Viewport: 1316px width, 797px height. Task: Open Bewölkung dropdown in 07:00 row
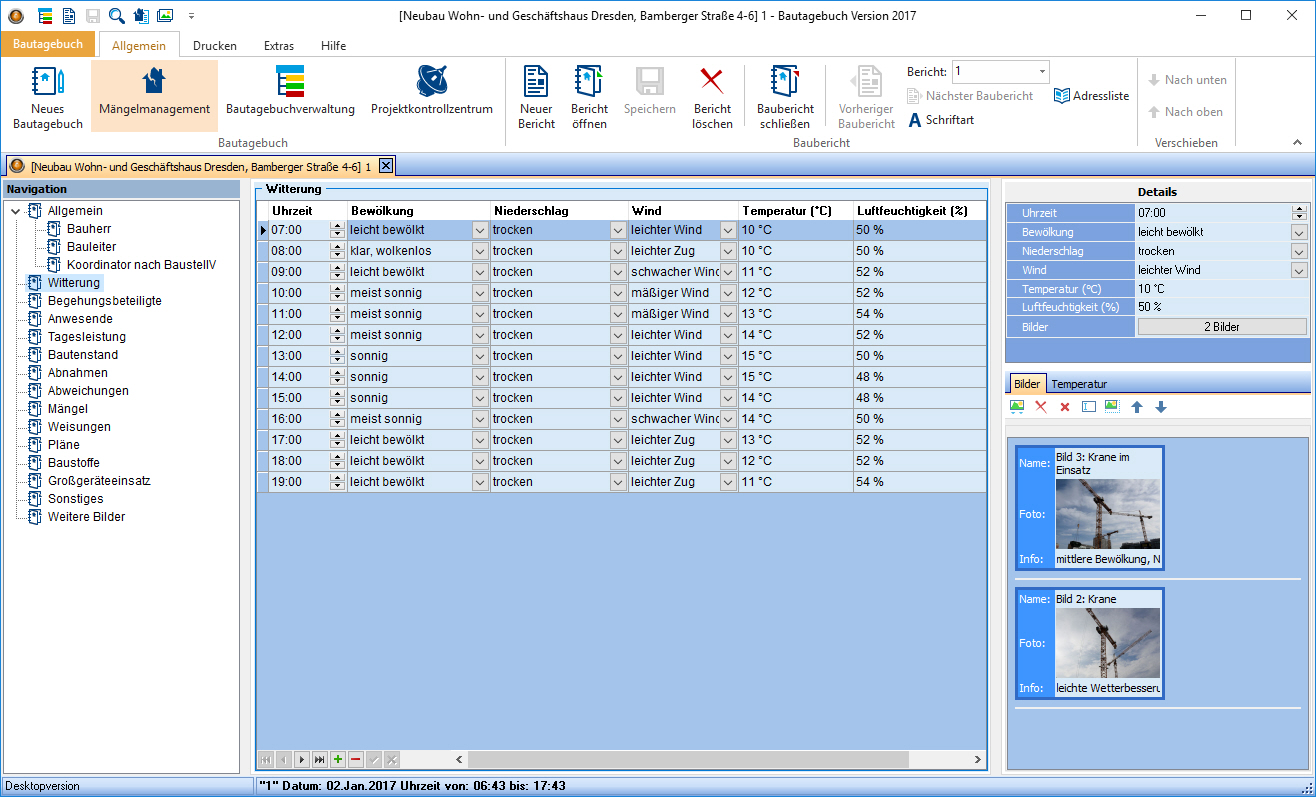[479, 230]
